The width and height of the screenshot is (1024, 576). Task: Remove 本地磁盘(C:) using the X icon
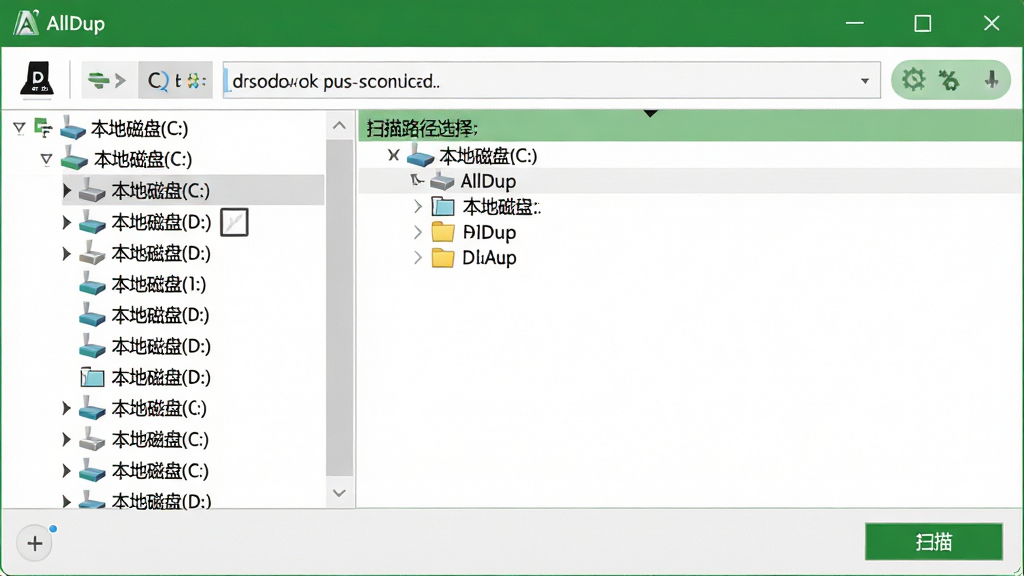point(393,155)
